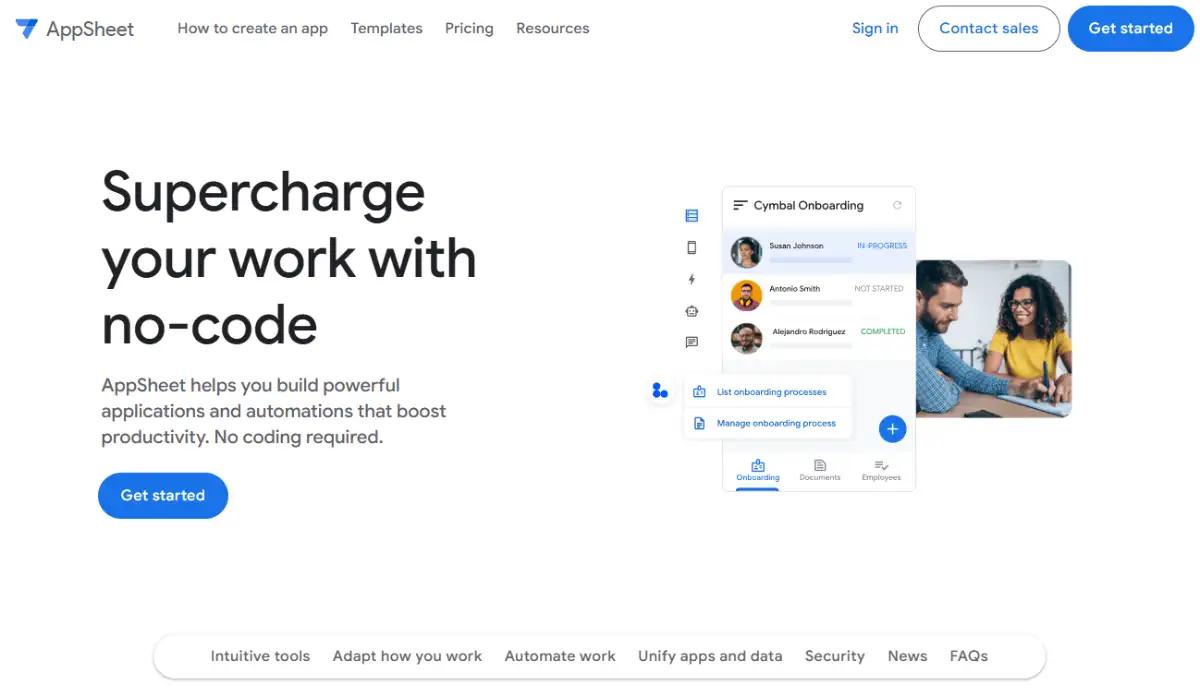The width and height of the screenshot is (1200, 697).
Task: Click the Sign in link
Action: tap(875, 28)
